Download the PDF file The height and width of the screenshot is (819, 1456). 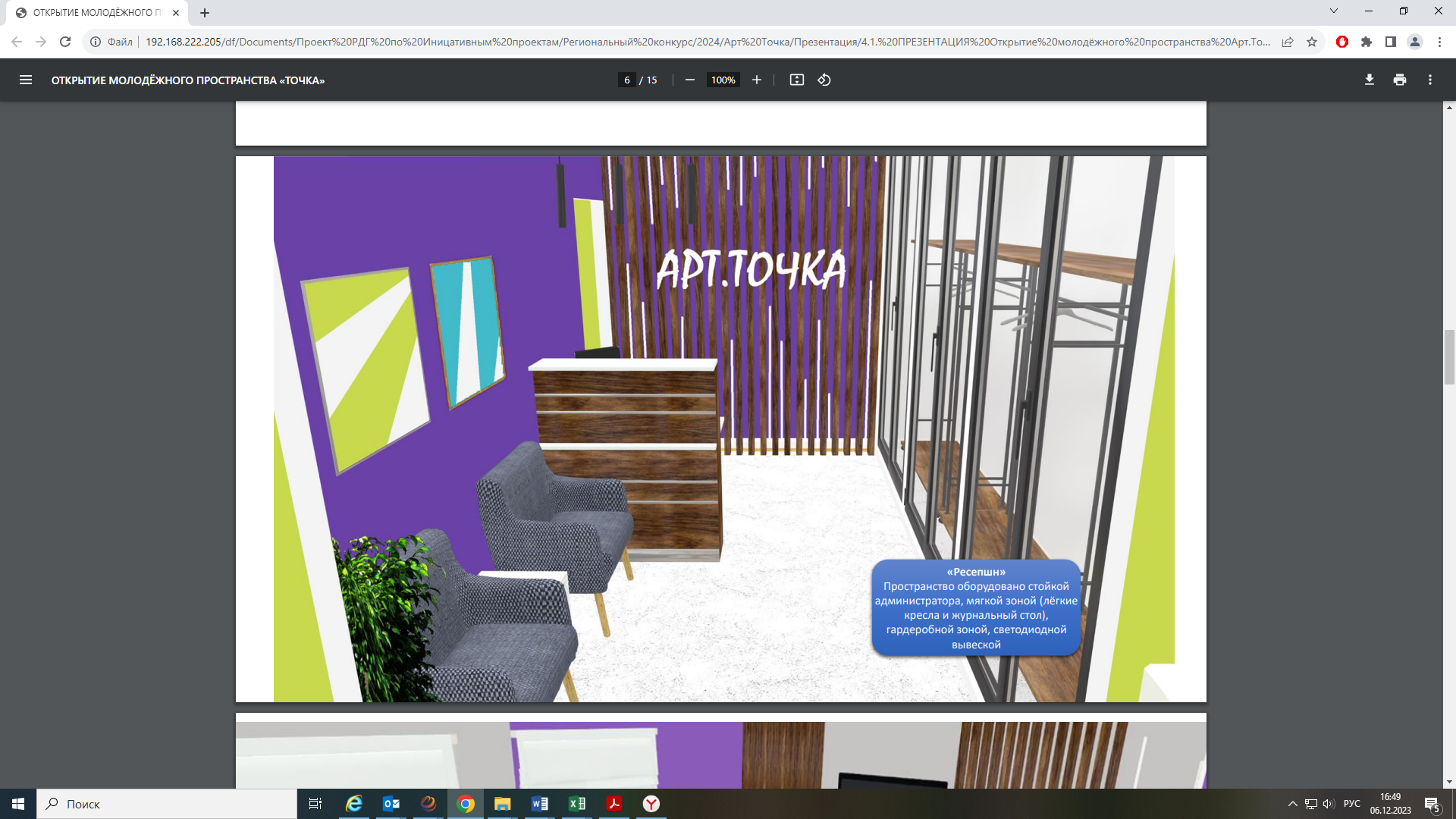click(x=1369, y=80)
